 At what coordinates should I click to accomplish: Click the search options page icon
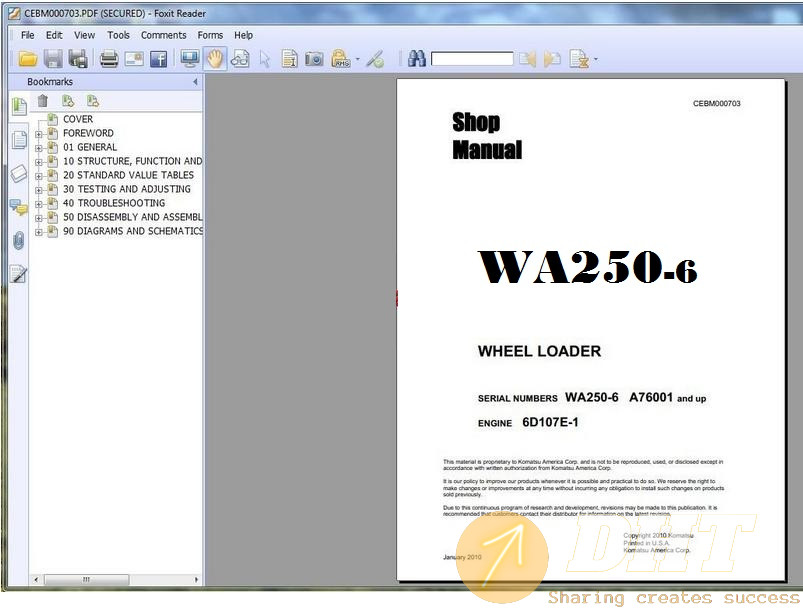(x=579, y=59)
